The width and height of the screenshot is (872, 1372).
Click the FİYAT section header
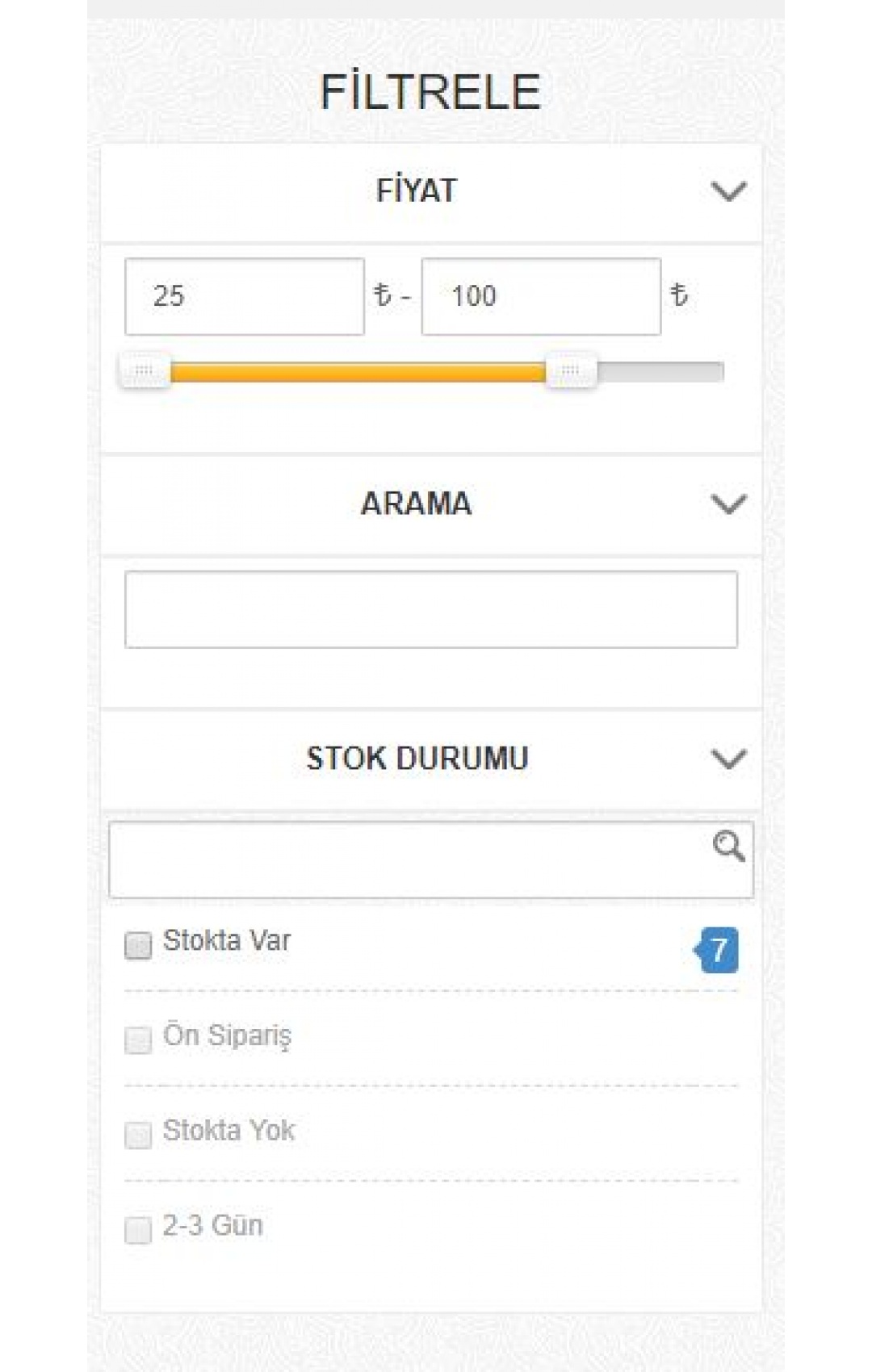click(417, 191)
